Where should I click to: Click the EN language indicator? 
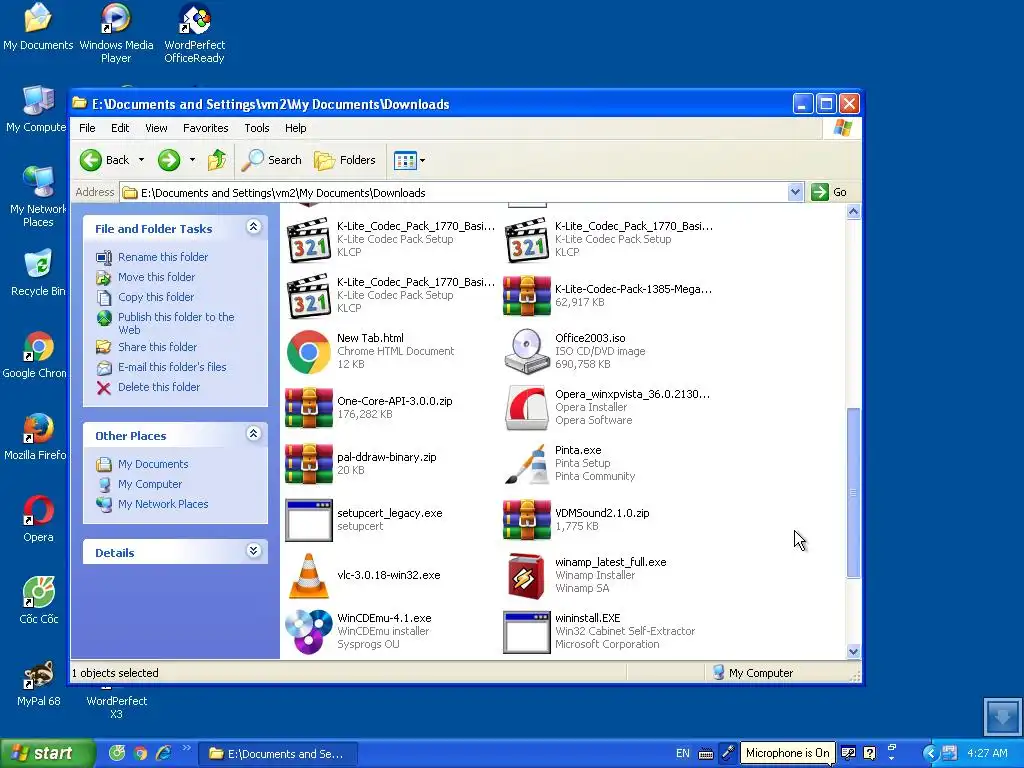click(x=682, y=753)
